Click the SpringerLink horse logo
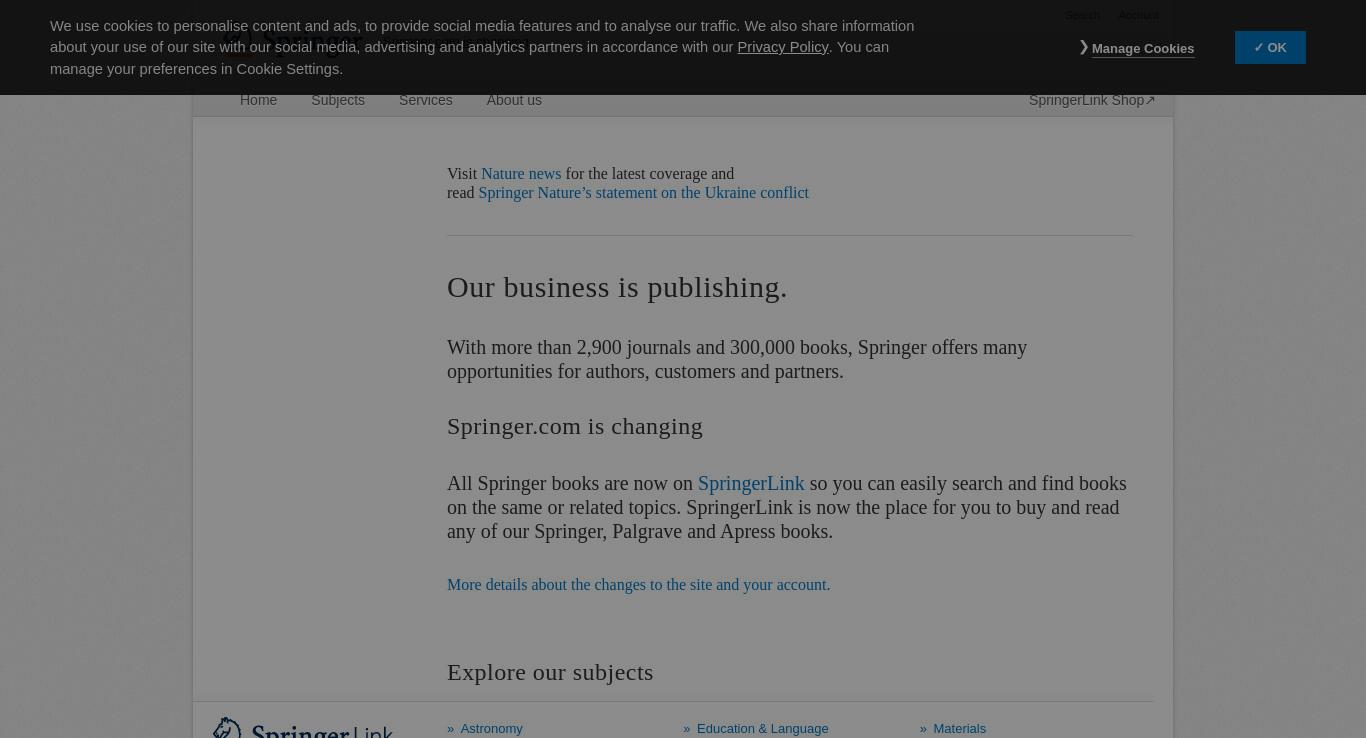This screenshot has height=738, width=1366. click(303, 727)
